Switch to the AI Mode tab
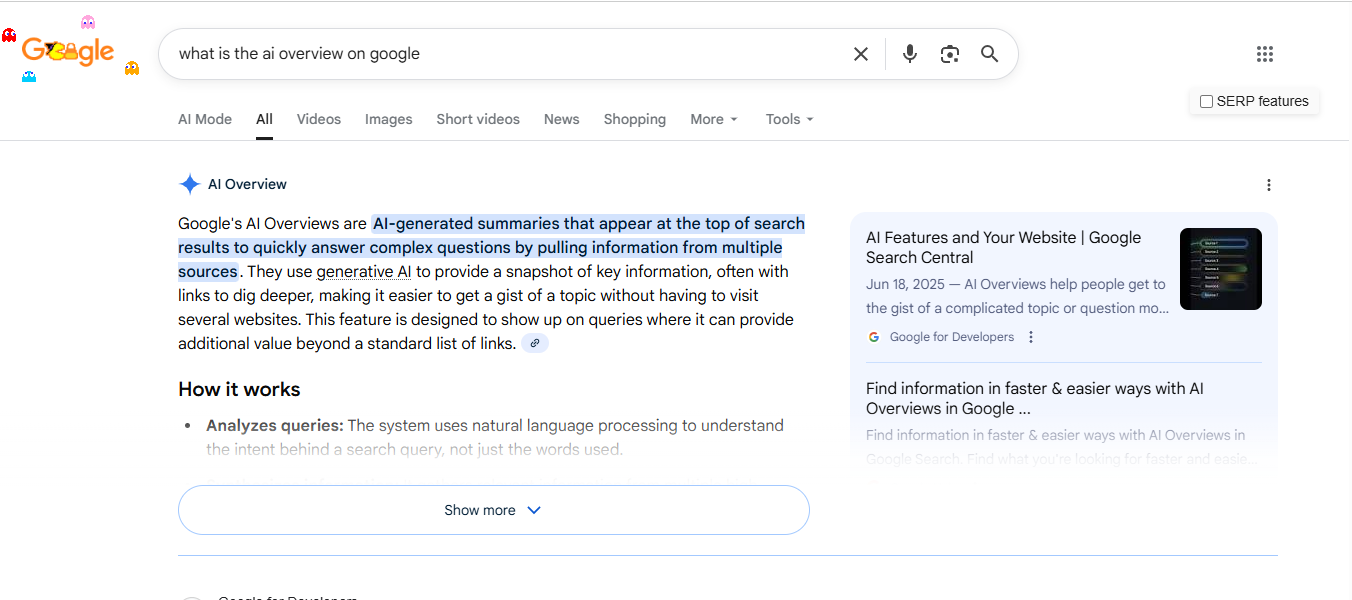This screenshot has height=600, width=1352. (205, 119)
